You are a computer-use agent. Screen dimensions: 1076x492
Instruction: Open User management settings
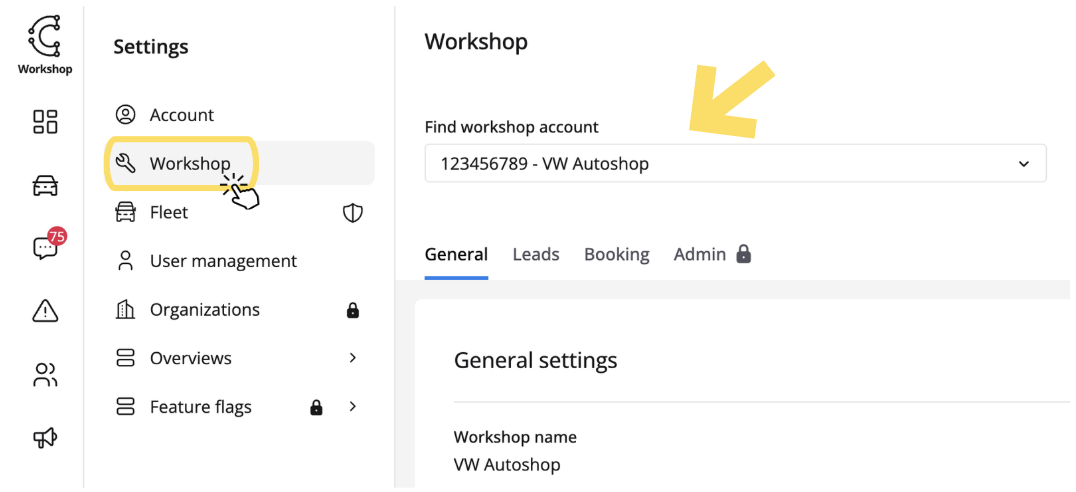point(223,261)
